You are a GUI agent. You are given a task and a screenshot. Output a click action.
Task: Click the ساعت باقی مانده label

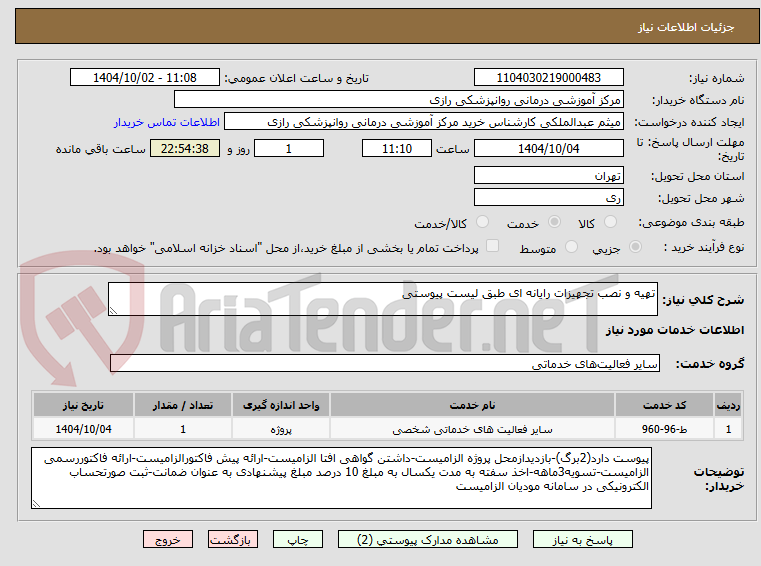click(x=100, y=149)
